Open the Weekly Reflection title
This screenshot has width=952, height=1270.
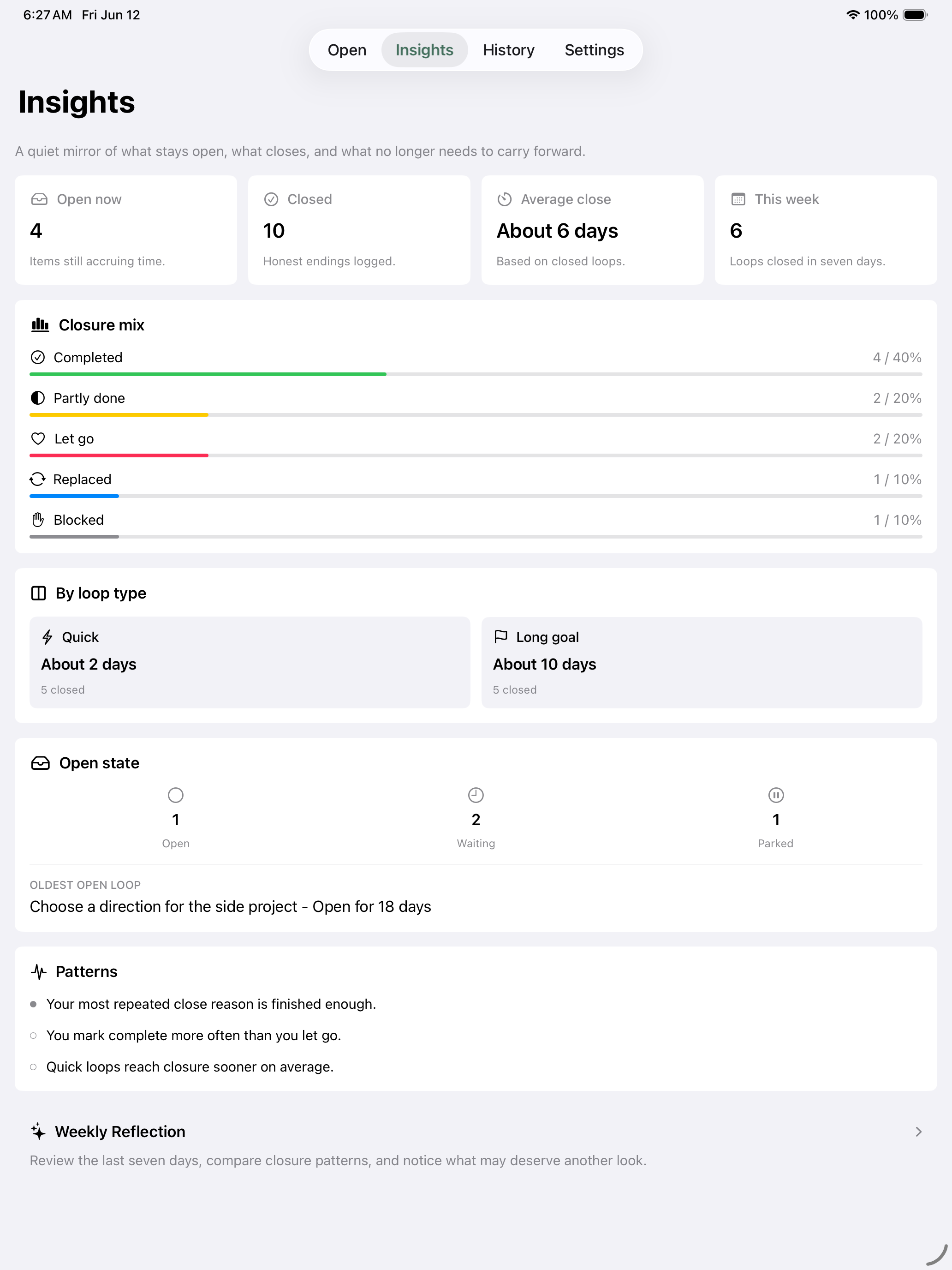click(120, 1132)
